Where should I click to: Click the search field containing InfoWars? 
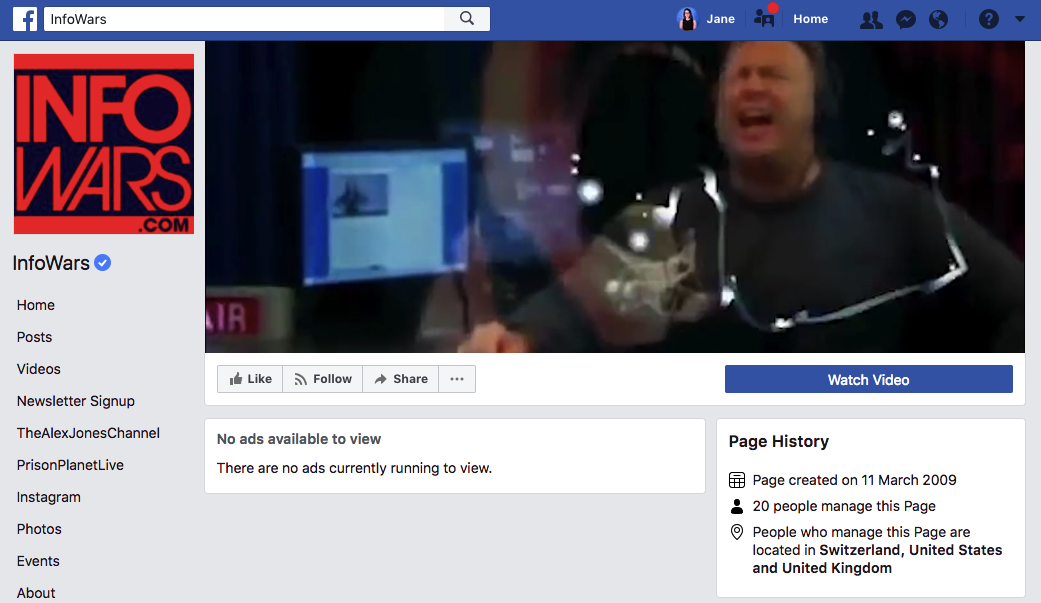click(x=244, y=19)
